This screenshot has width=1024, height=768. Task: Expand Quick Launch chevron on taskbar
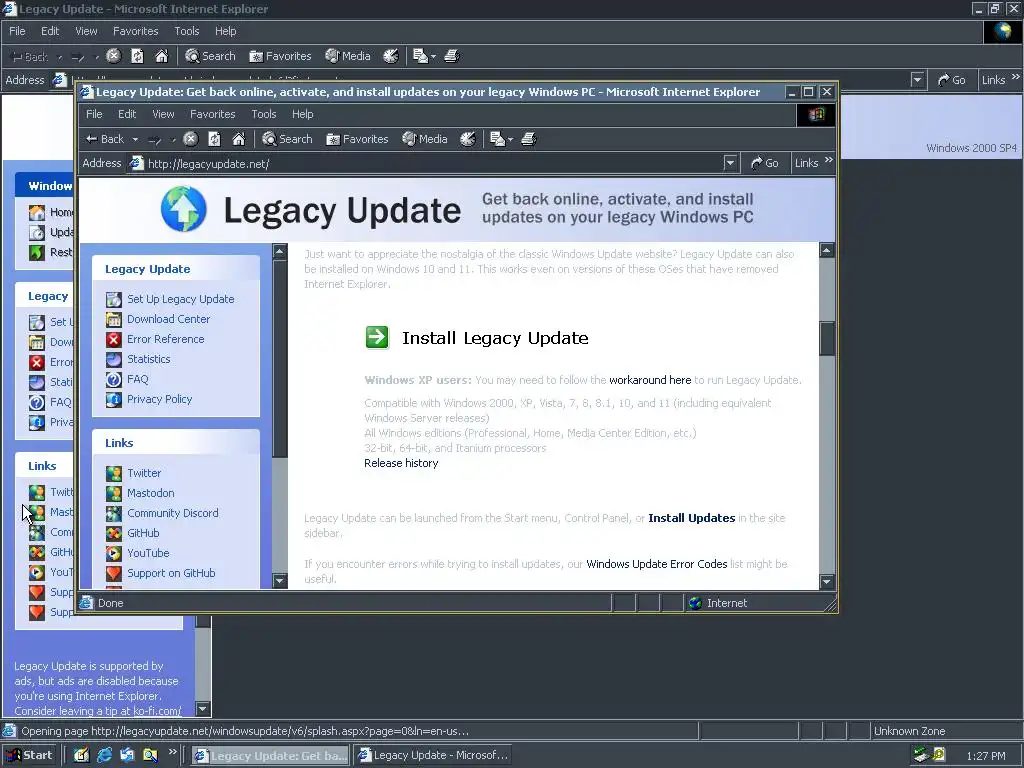172,752
